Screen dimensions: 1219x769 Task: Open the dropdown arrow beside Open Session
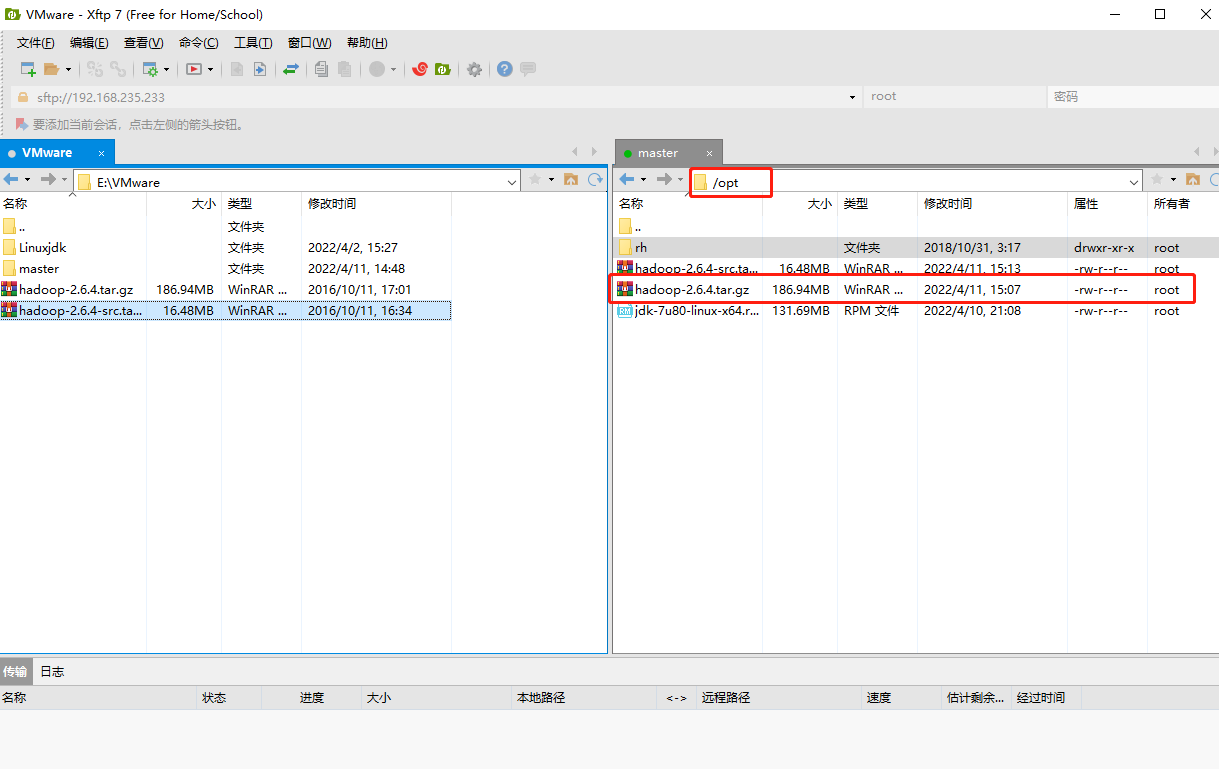click(x=68, y=69)
